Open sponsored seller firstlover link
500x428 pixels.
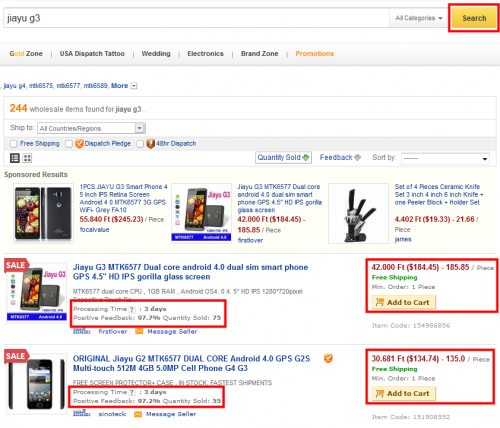point(250,240)
